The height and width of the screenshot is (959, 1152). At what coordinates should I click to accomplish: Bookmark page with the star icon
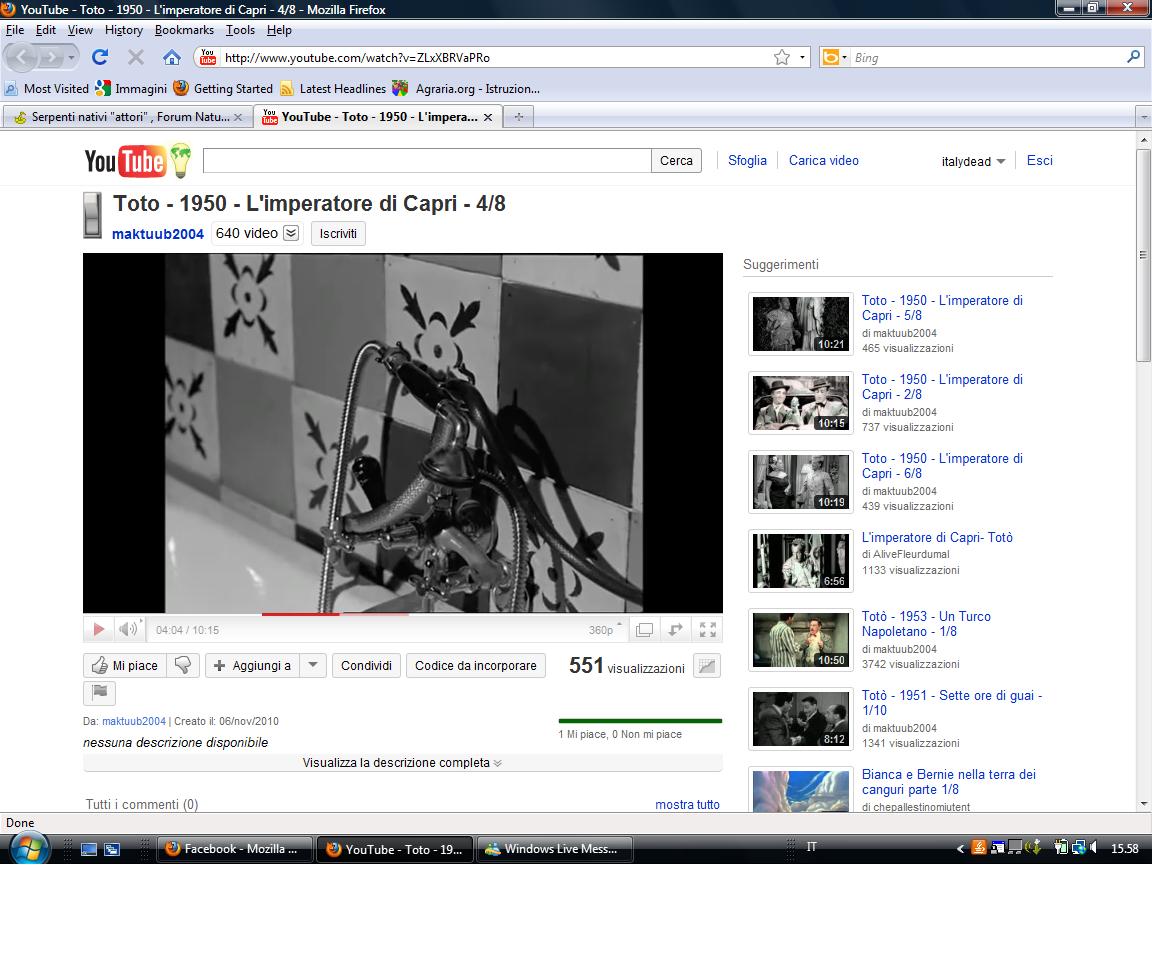click(782, 58)
